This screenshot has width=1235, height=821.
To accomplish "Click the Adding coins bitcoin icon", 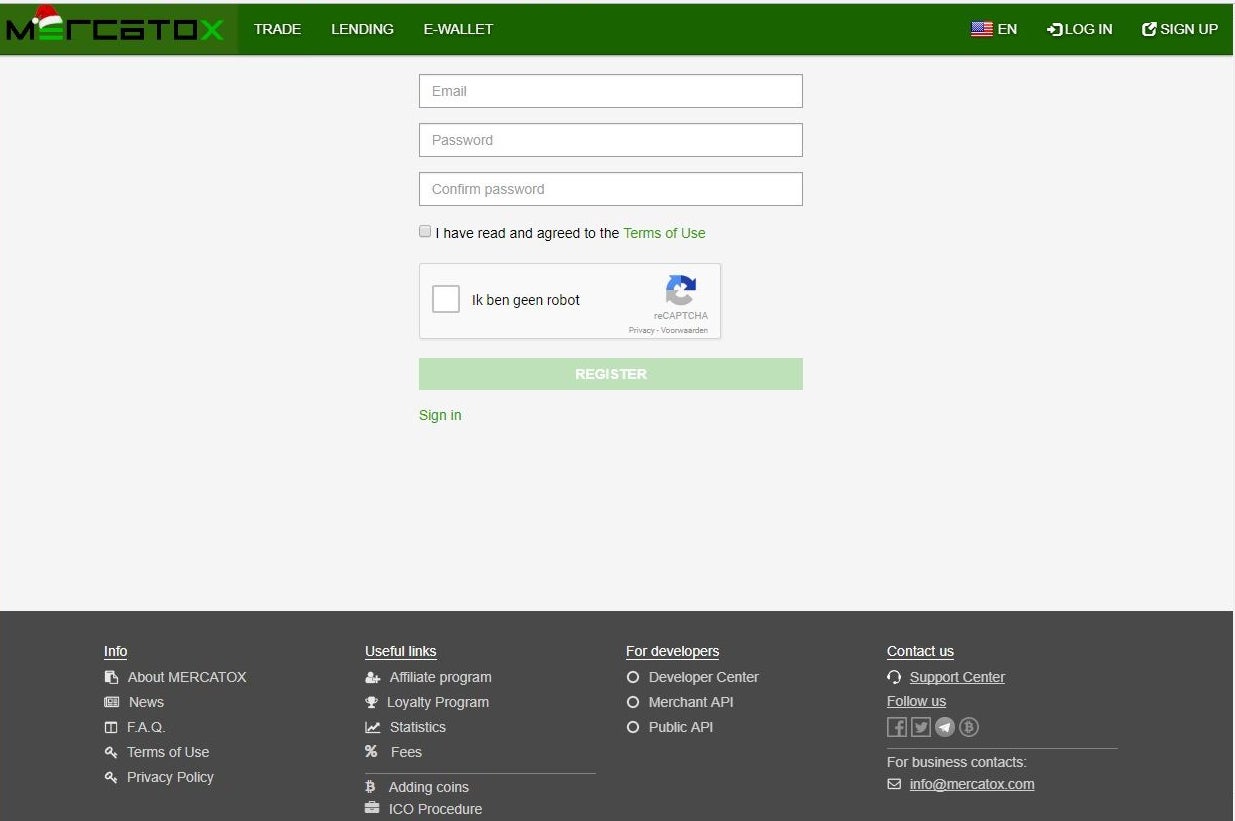I will pos(370,787).
